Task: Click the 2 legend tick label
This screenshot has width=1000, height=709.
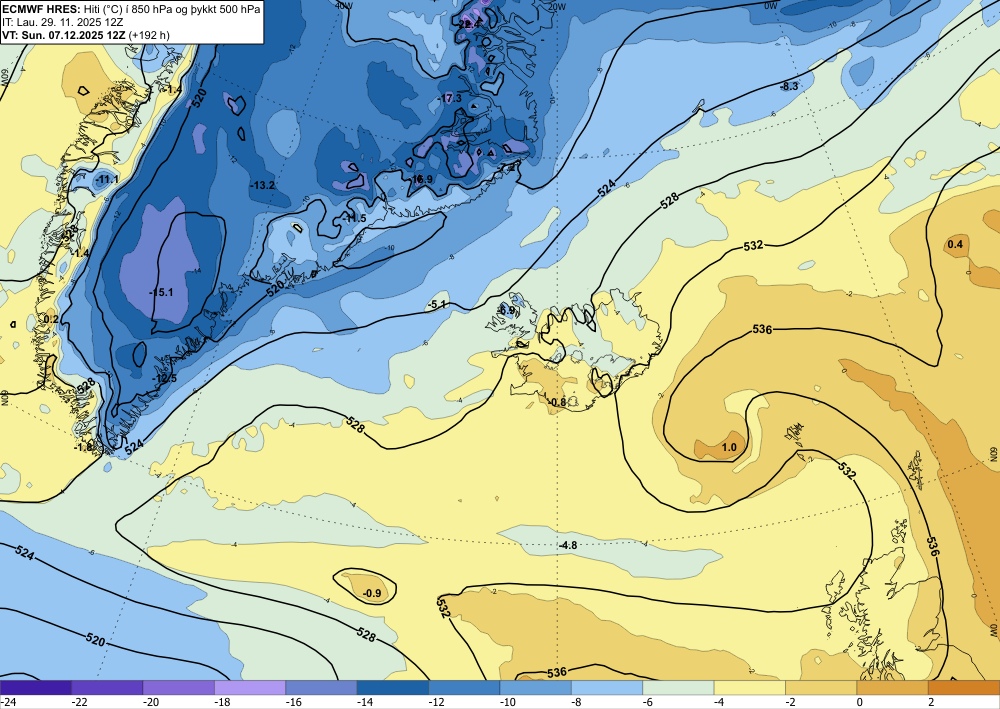Action: (930, 702)
